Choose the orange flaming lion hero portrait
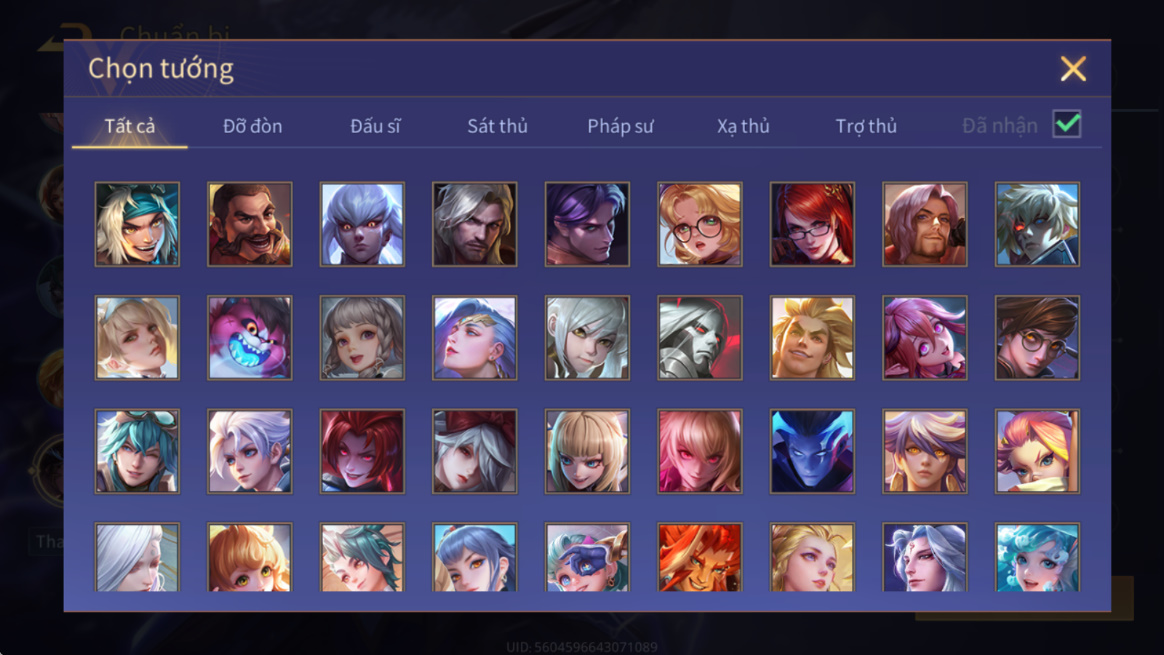 (699, 557)
